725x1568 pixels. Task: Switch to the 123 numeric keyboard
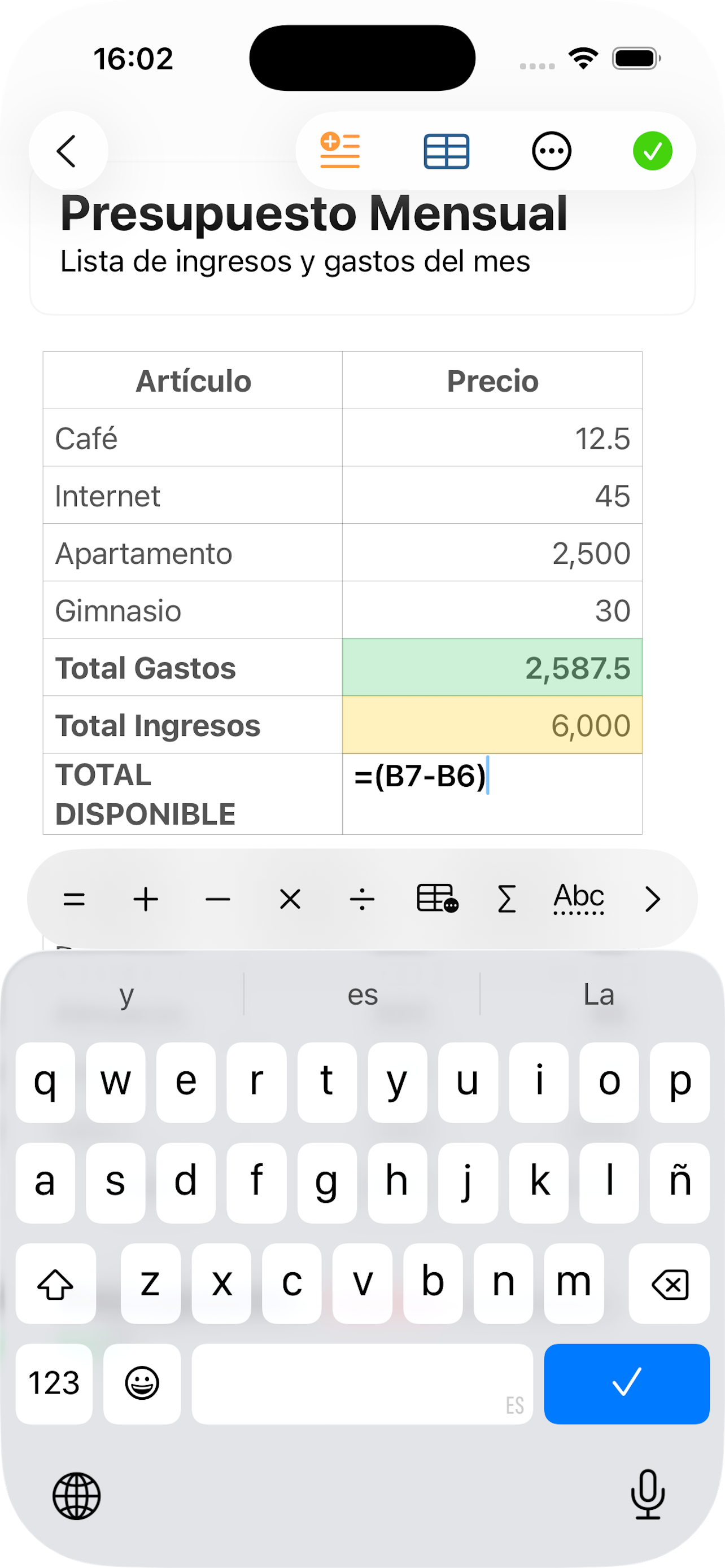54,1383
